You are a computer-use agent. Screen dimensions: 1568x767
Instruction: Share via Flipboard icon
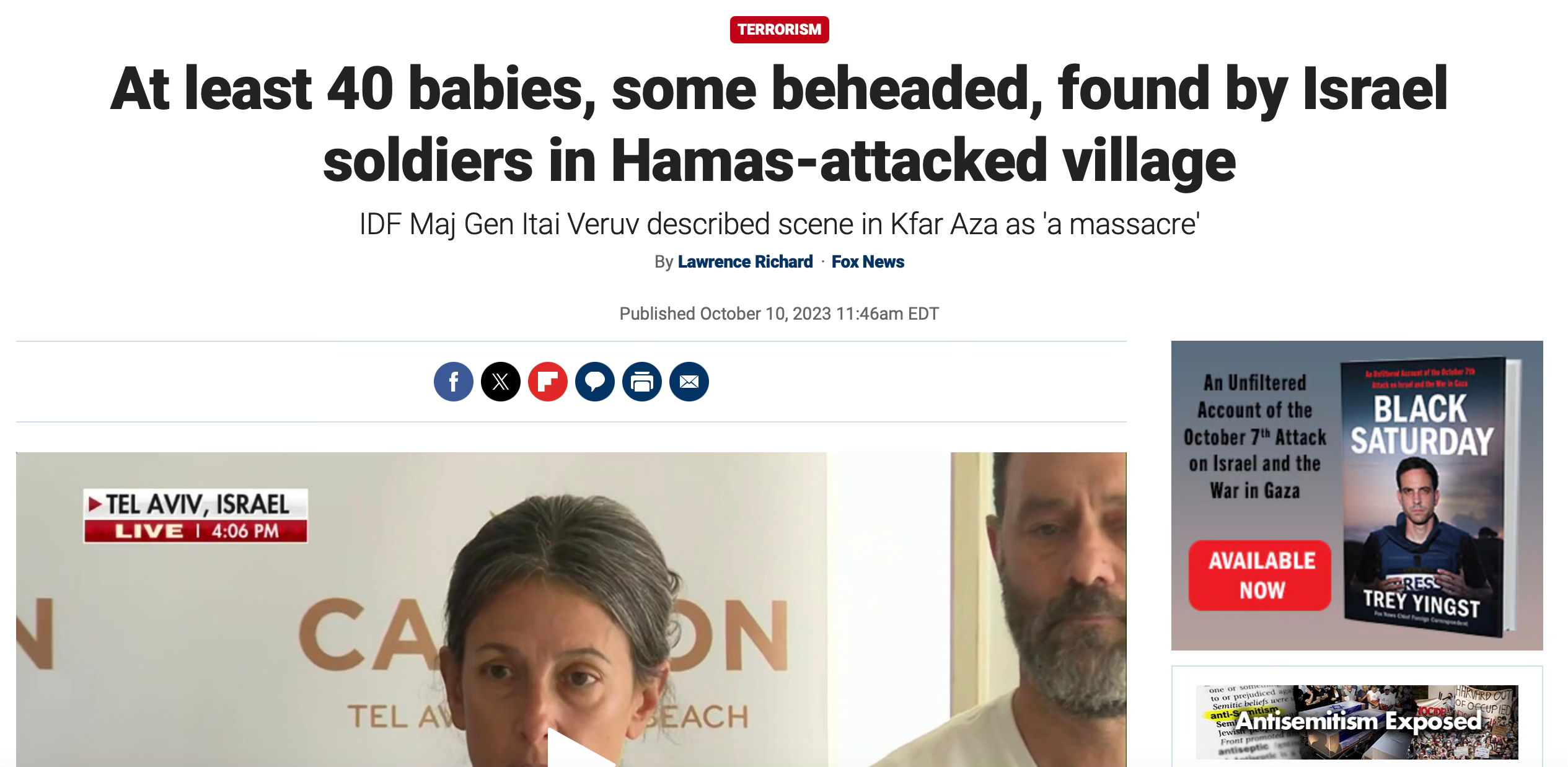[547, 382]
